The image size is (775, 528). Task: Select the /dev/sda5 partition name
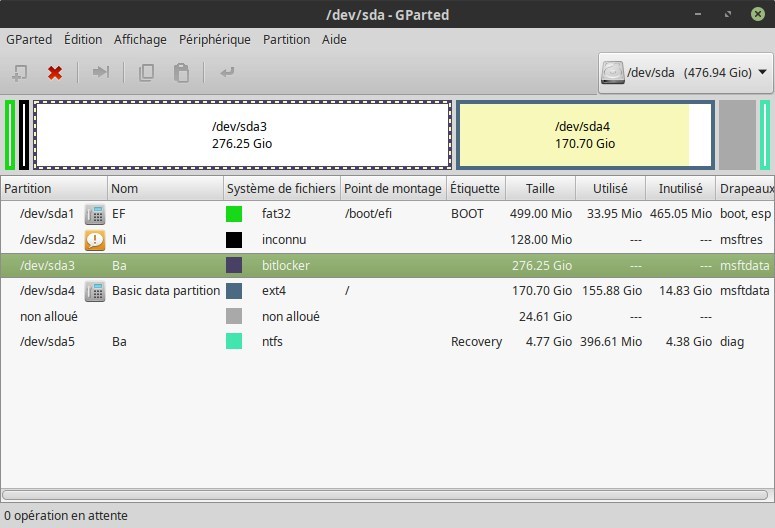(47, 342)
